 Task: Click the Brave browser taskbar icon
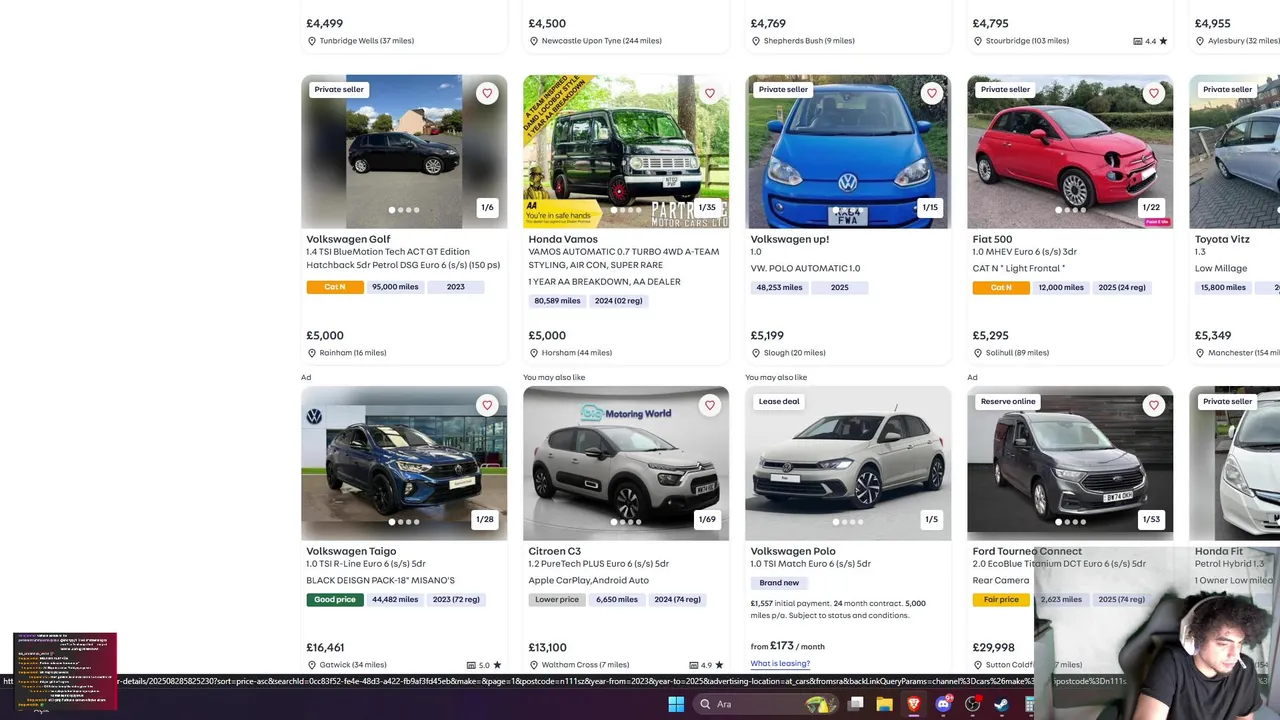[x=913, y=704]
